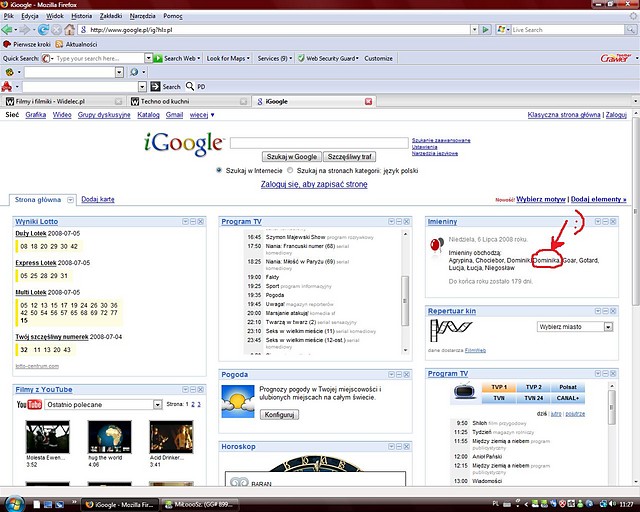640x512 pixels.
Task: Expand the Wybierz miasto dropdown
Action: coord(608,327)
